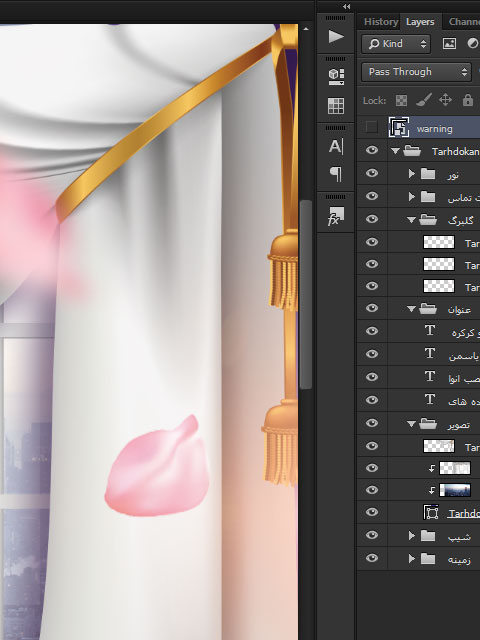
Task: Hide the گلبرگ group
Action: 371,219
